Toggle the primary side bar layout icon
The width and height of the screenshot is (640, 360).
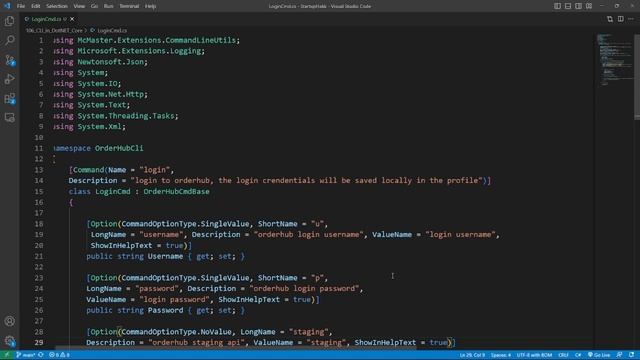point(557,6)
